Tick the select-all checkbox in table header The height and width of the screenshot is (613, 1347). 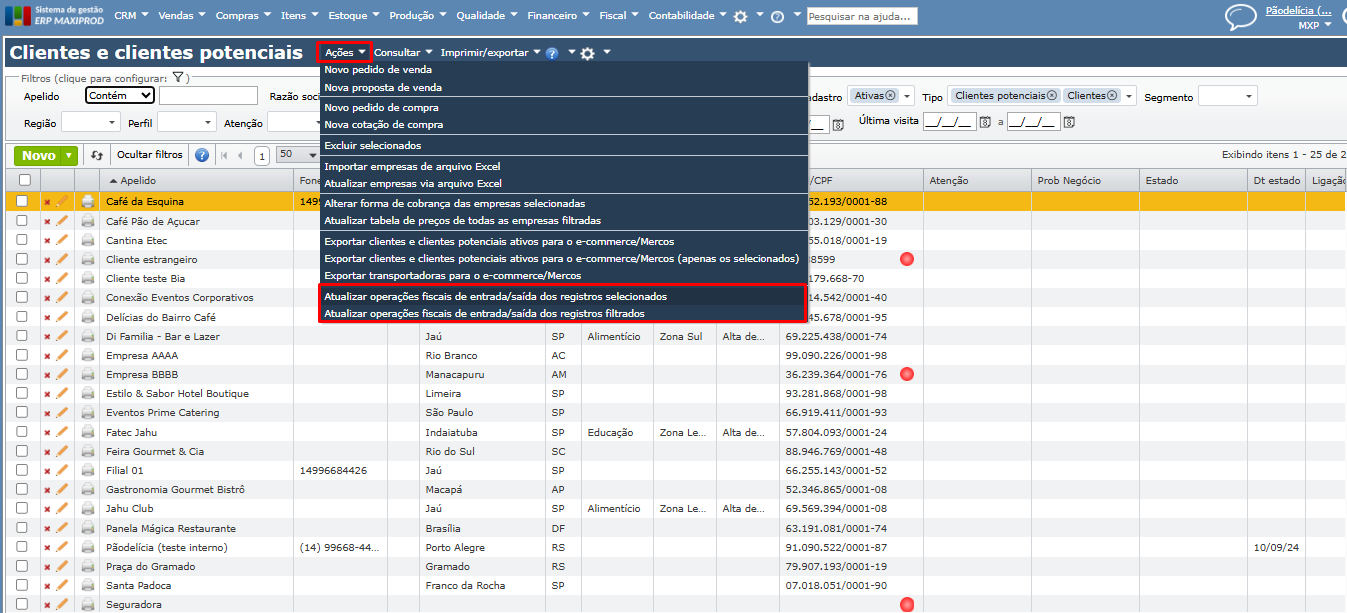[x=24, y=180]
